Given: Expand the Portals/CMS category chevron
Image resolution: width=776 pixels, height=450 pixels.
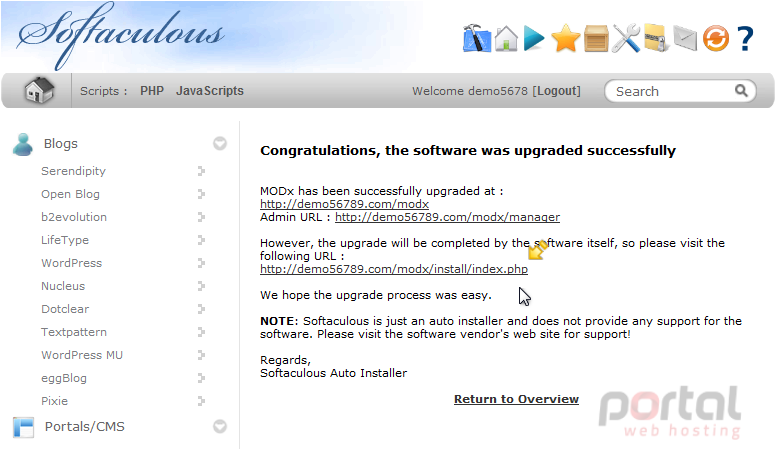Looking at the screenshot, I should click(x=220, y=426).
